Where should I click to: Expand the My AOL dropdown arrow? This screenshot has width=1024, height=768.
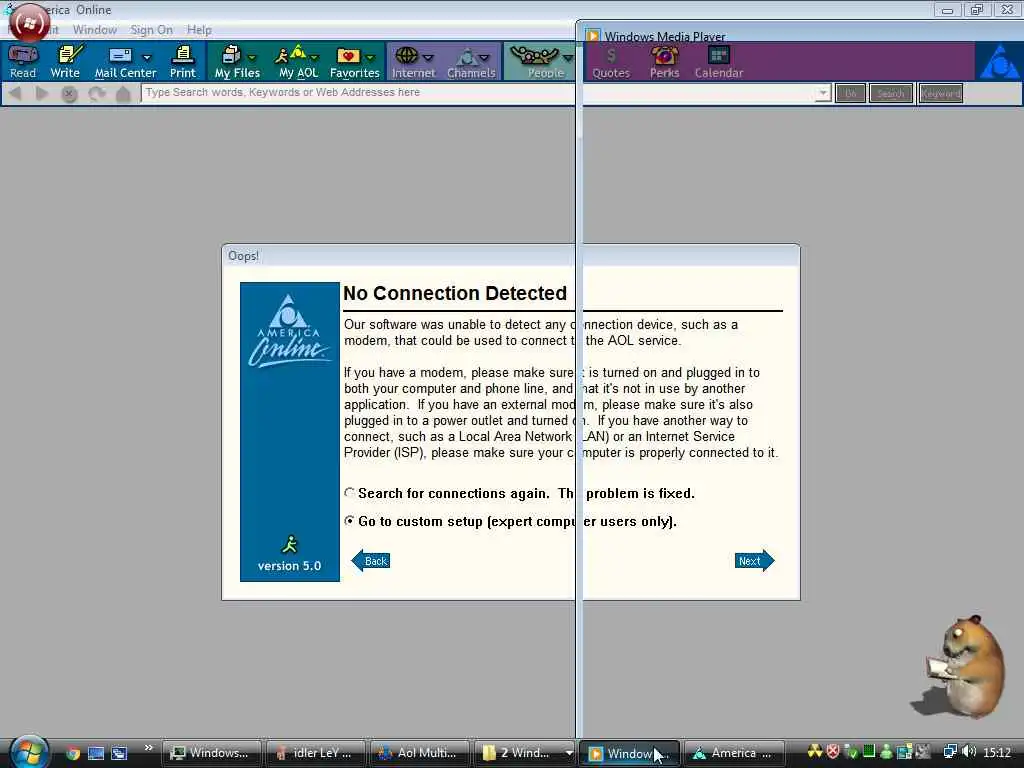(x=314, y=57)
